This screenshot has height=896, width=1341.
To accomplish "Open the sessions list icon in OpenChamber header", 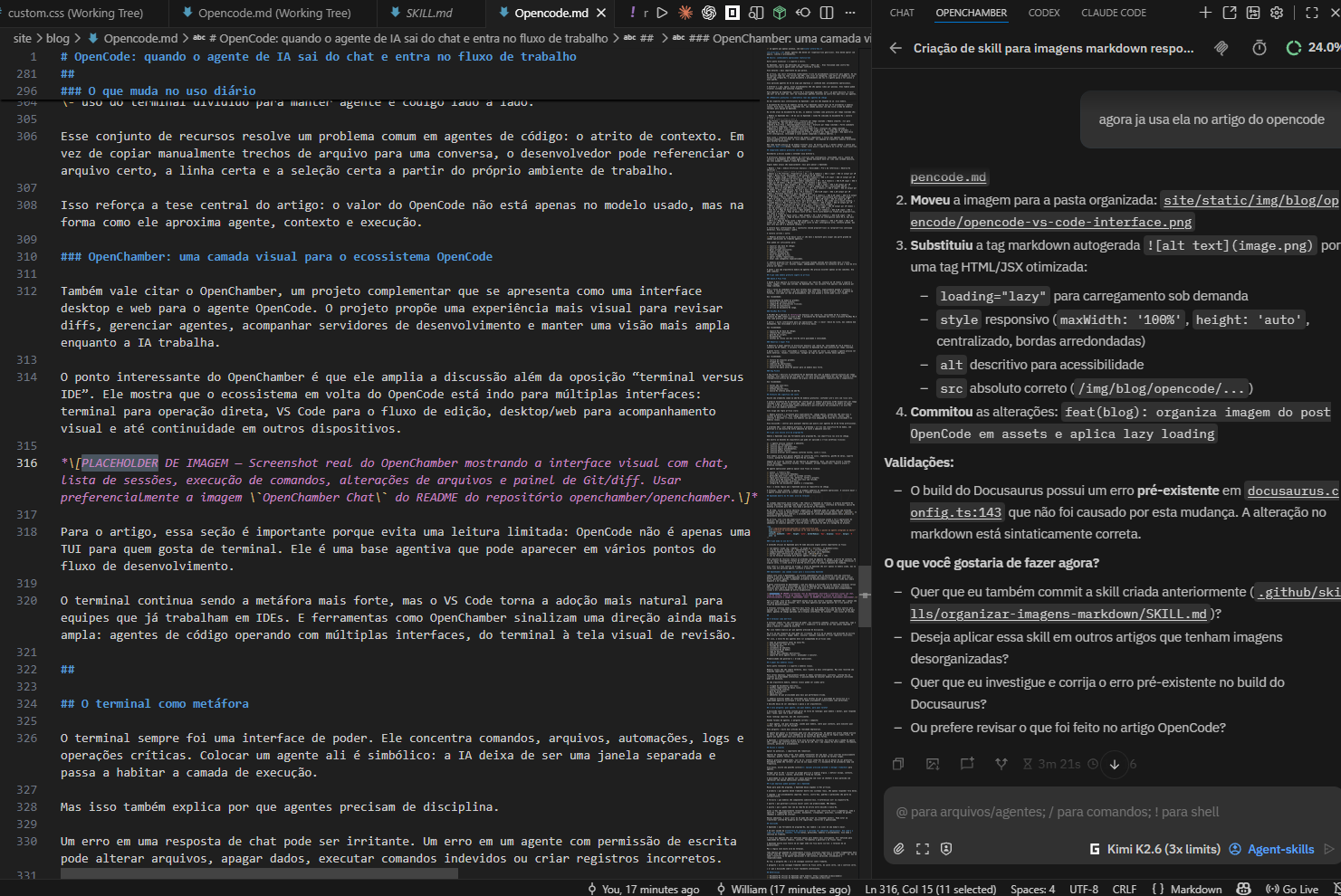I will [1253, 13].
